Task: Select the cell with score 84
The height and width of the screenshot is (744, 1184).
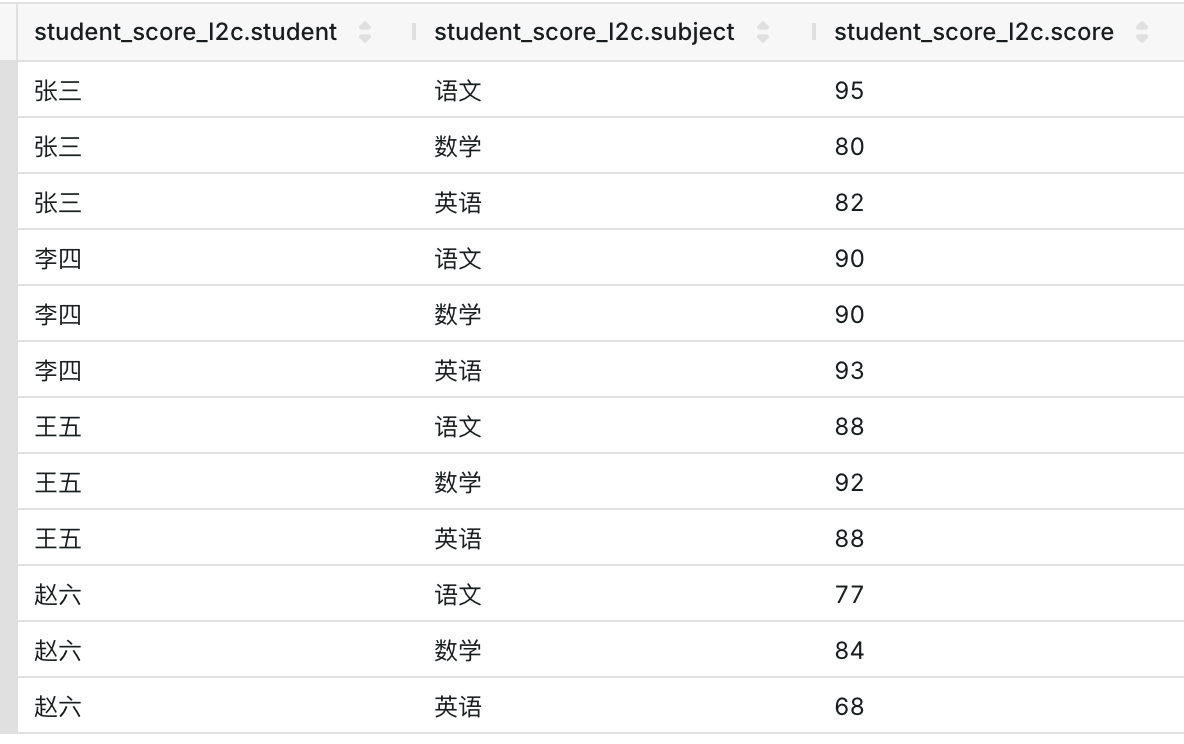Action: pos(849,651)
